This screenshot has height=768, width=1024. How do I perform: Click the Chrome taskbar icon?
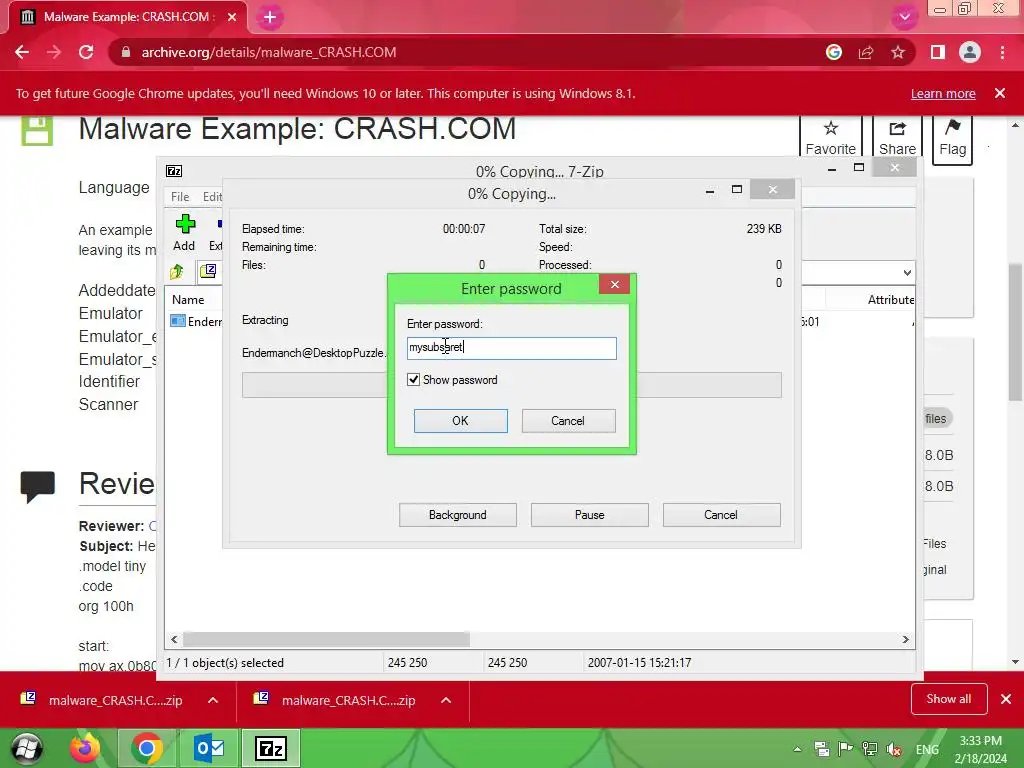147,748
